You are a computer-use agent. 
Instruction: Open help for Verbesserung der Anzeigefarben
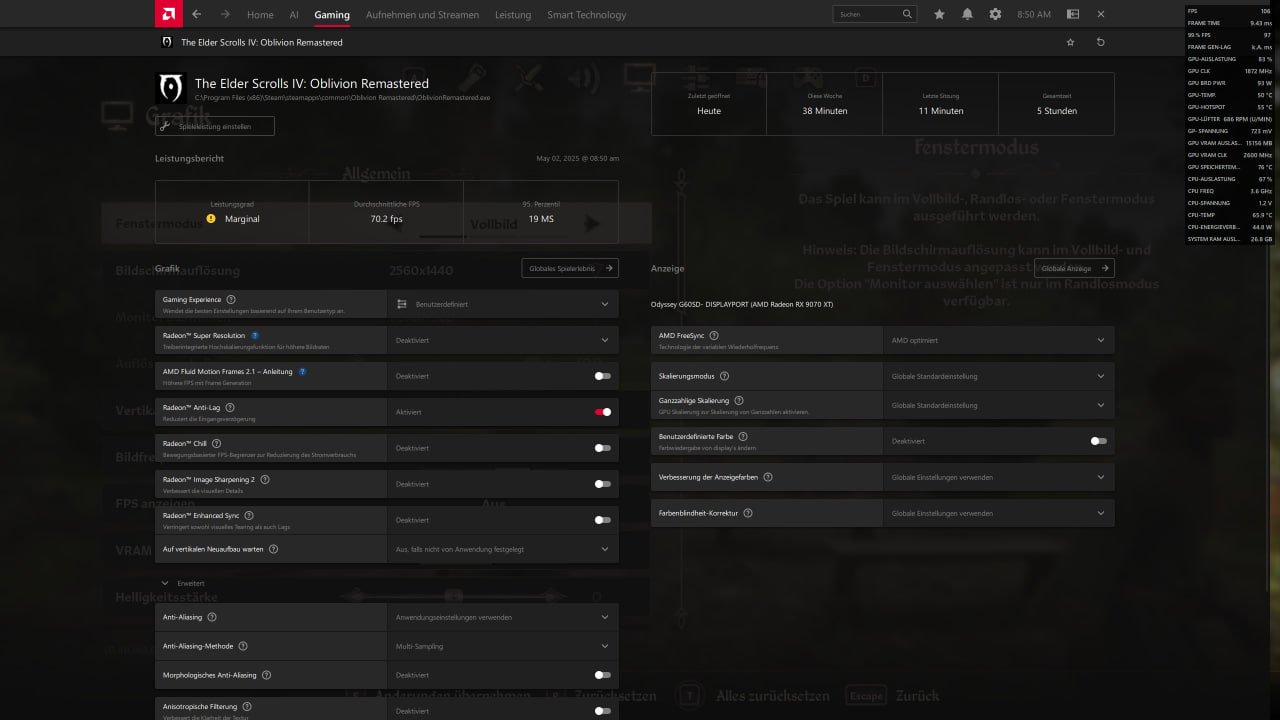point(767,477)
